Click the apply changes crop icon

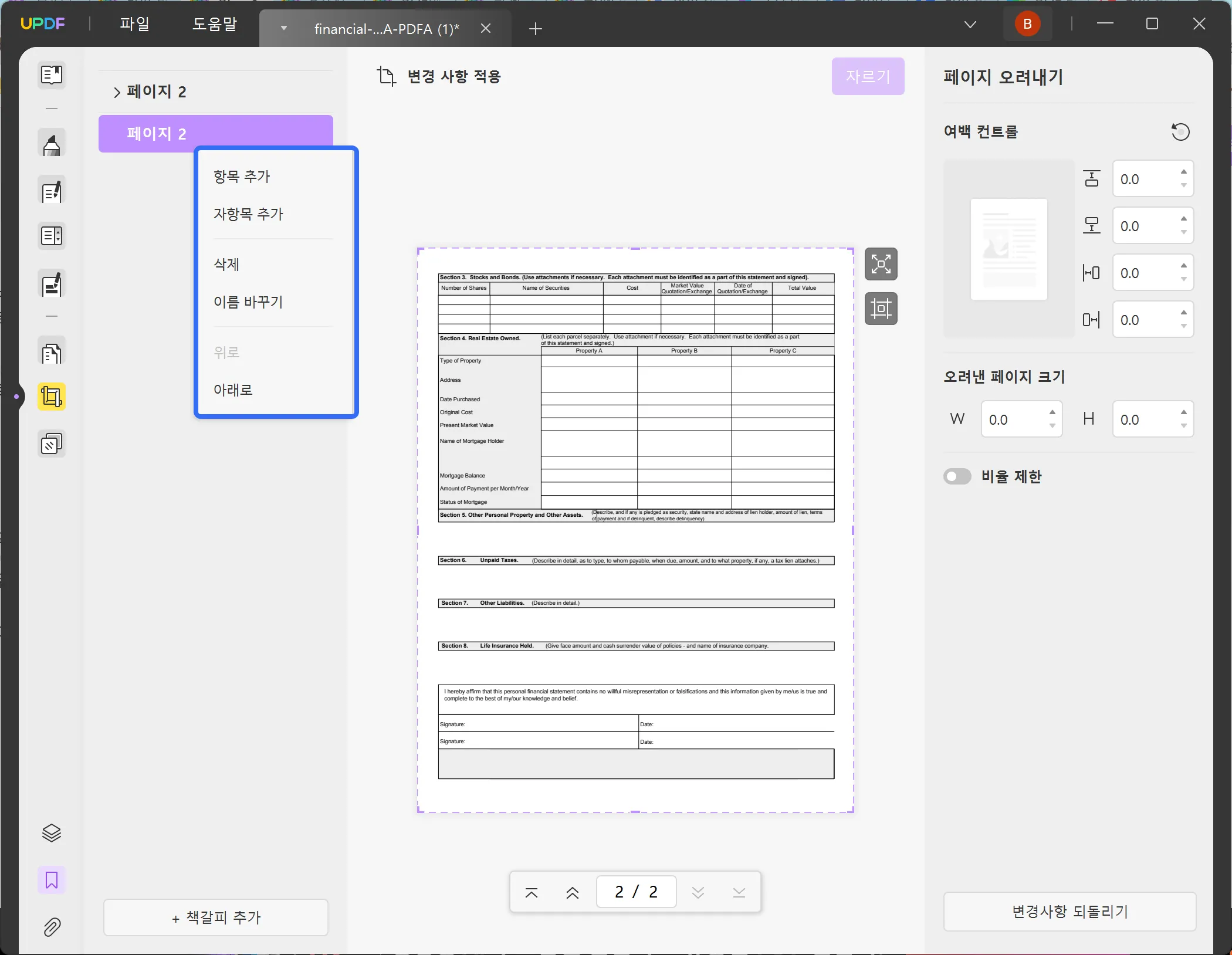pos(386,76)
